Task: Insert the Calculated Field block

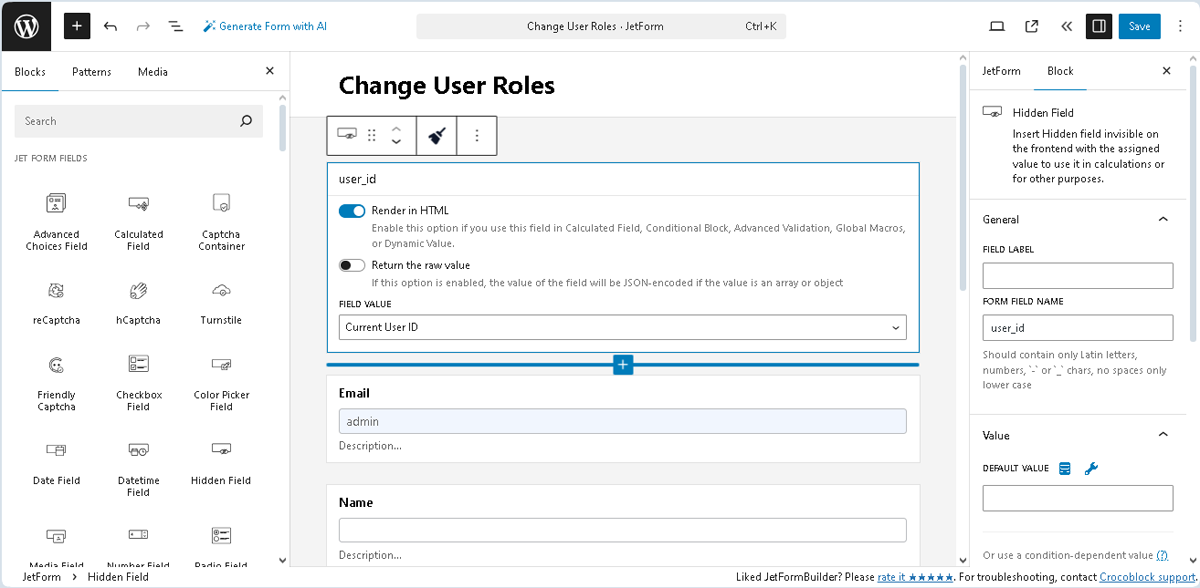Action: coord(138,222)
